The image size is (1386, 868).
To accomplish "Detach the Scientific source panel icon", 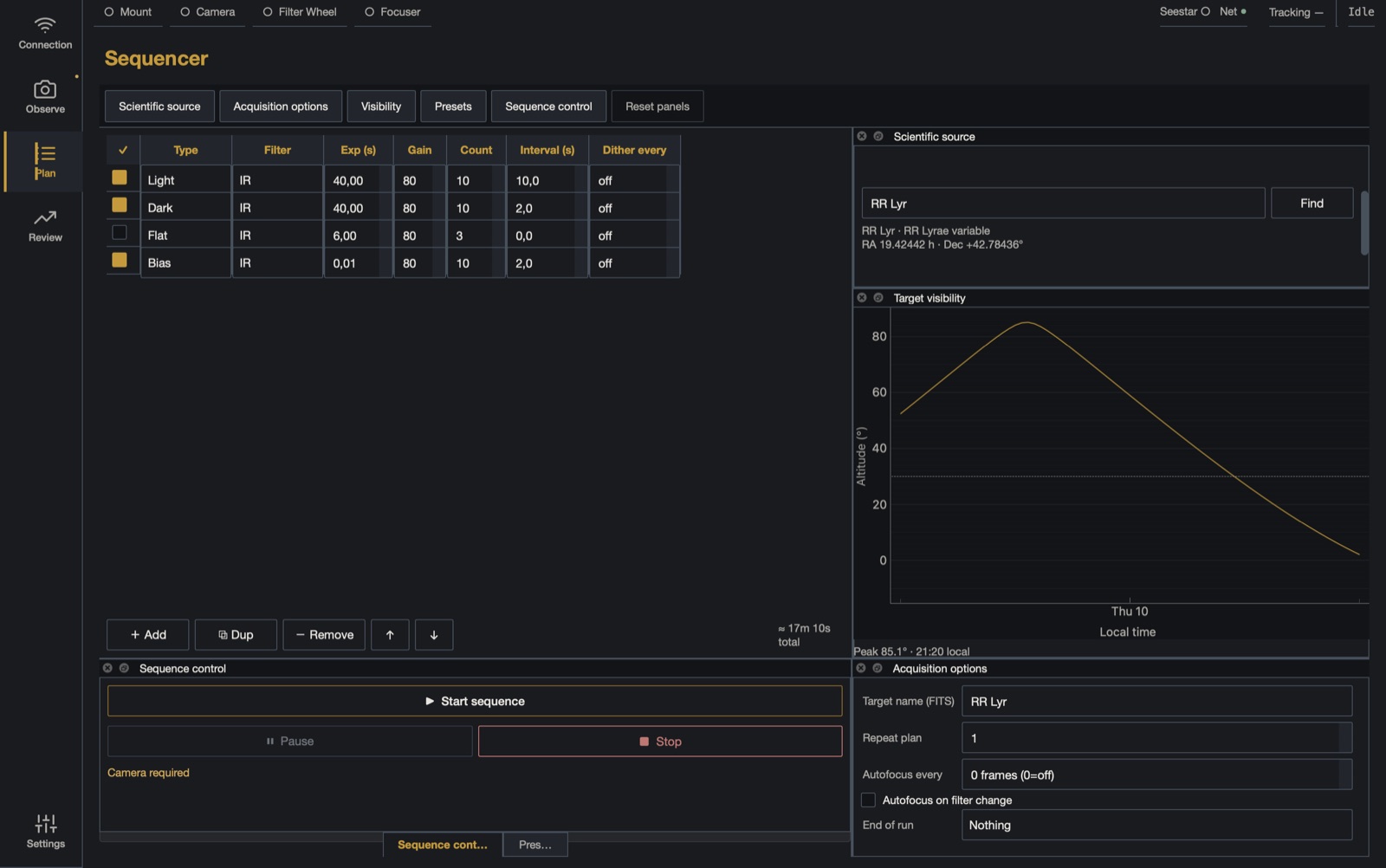I will [x=878, y=136].
